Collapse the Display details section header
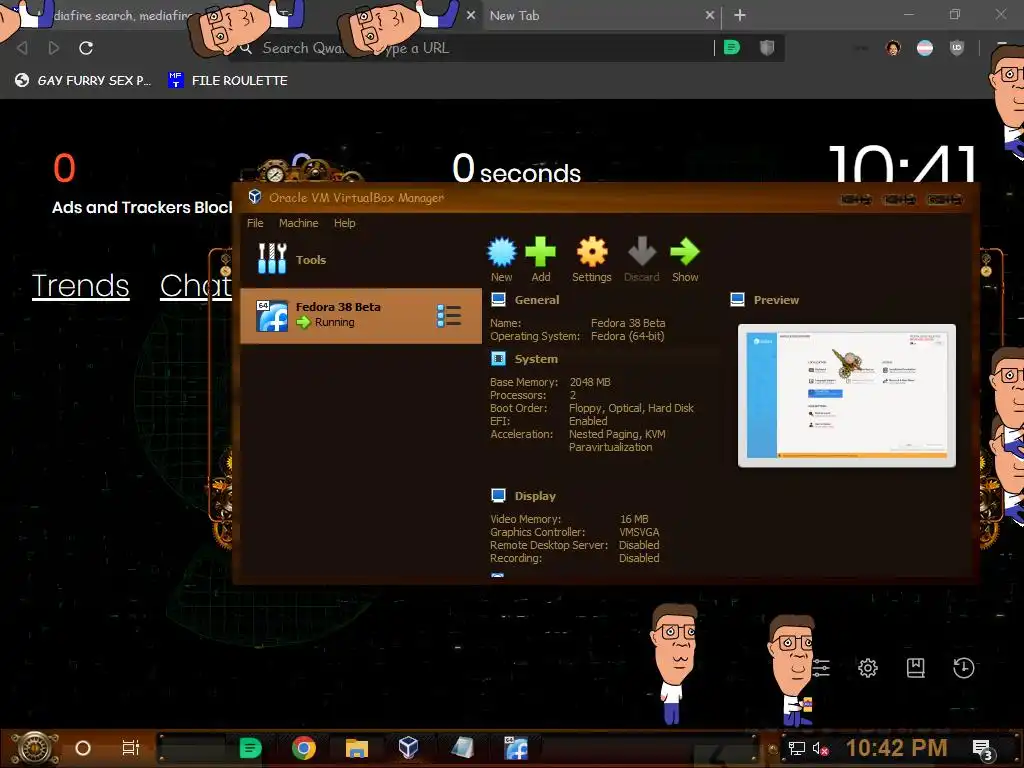This screenshot has height=768, width=1024. pyautogui.click(x=535, y=496)
